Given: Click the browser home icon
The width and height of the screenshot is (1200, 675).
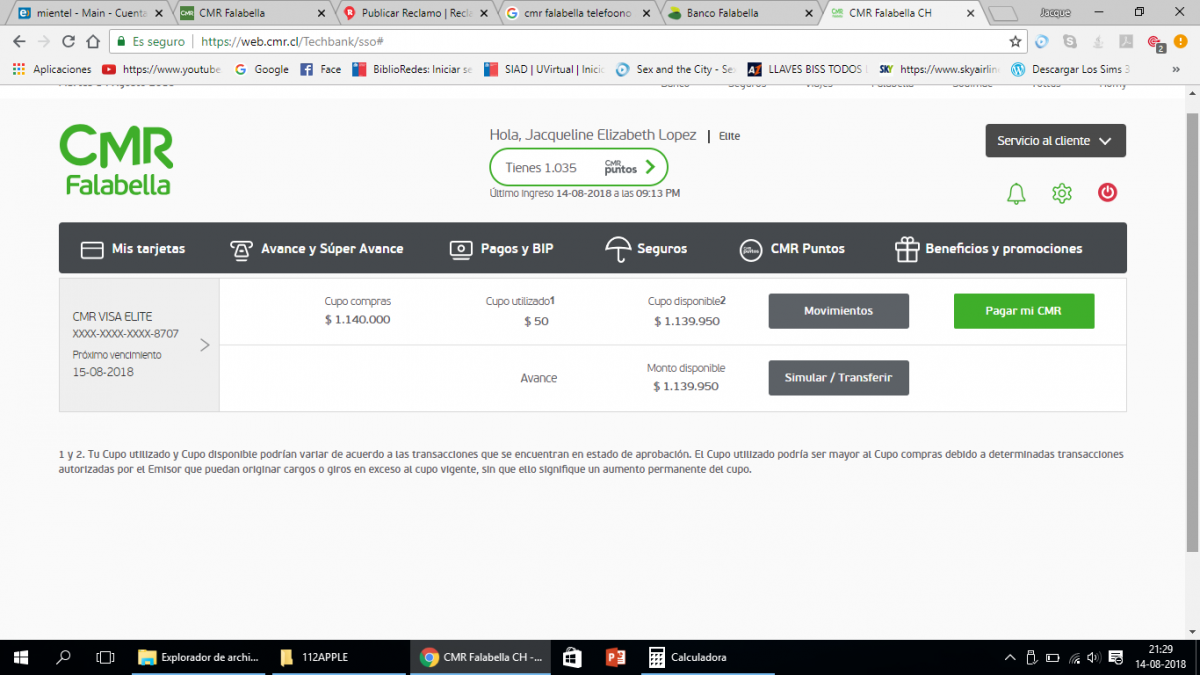Looking at the screenshot, I should tap(93, 42).
